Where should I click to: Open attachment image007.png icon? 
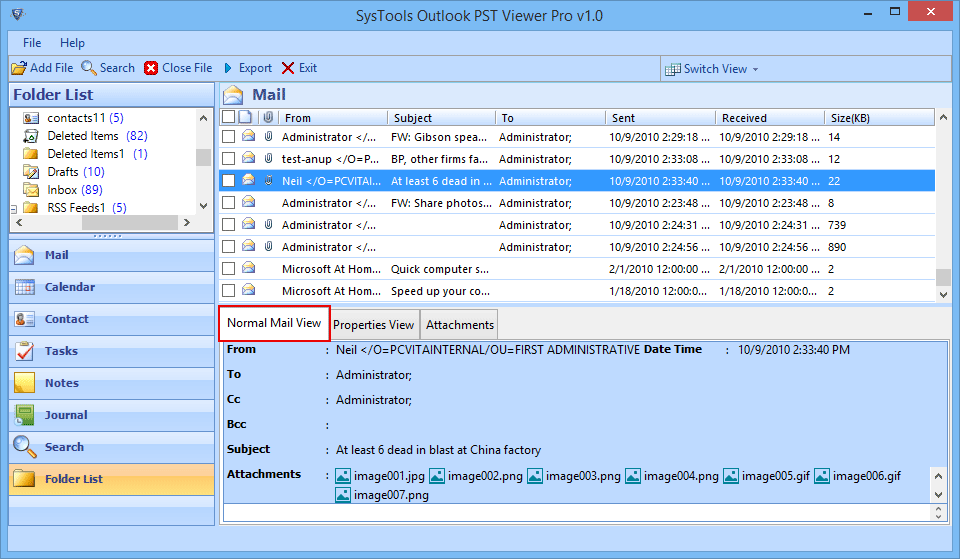click(x=343, y=495)
